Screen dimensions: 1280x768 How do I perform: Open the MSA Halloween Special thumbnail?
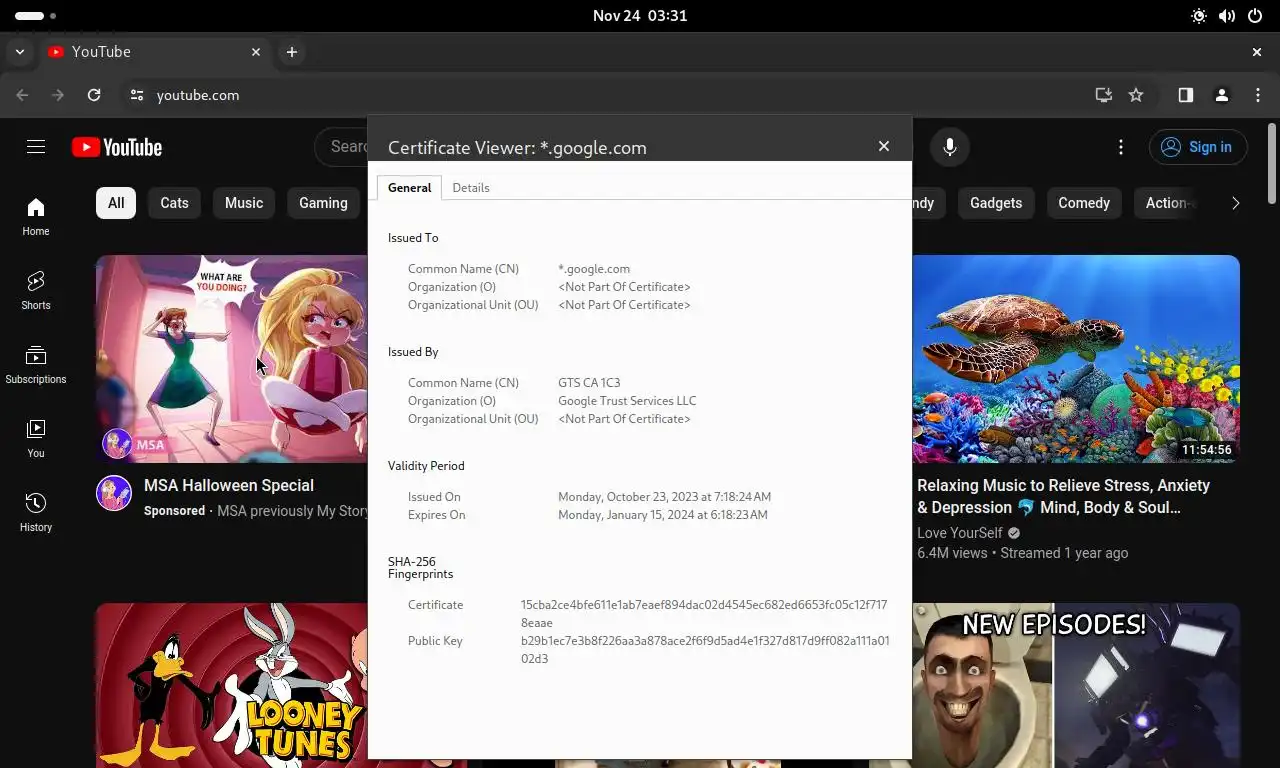232,359
